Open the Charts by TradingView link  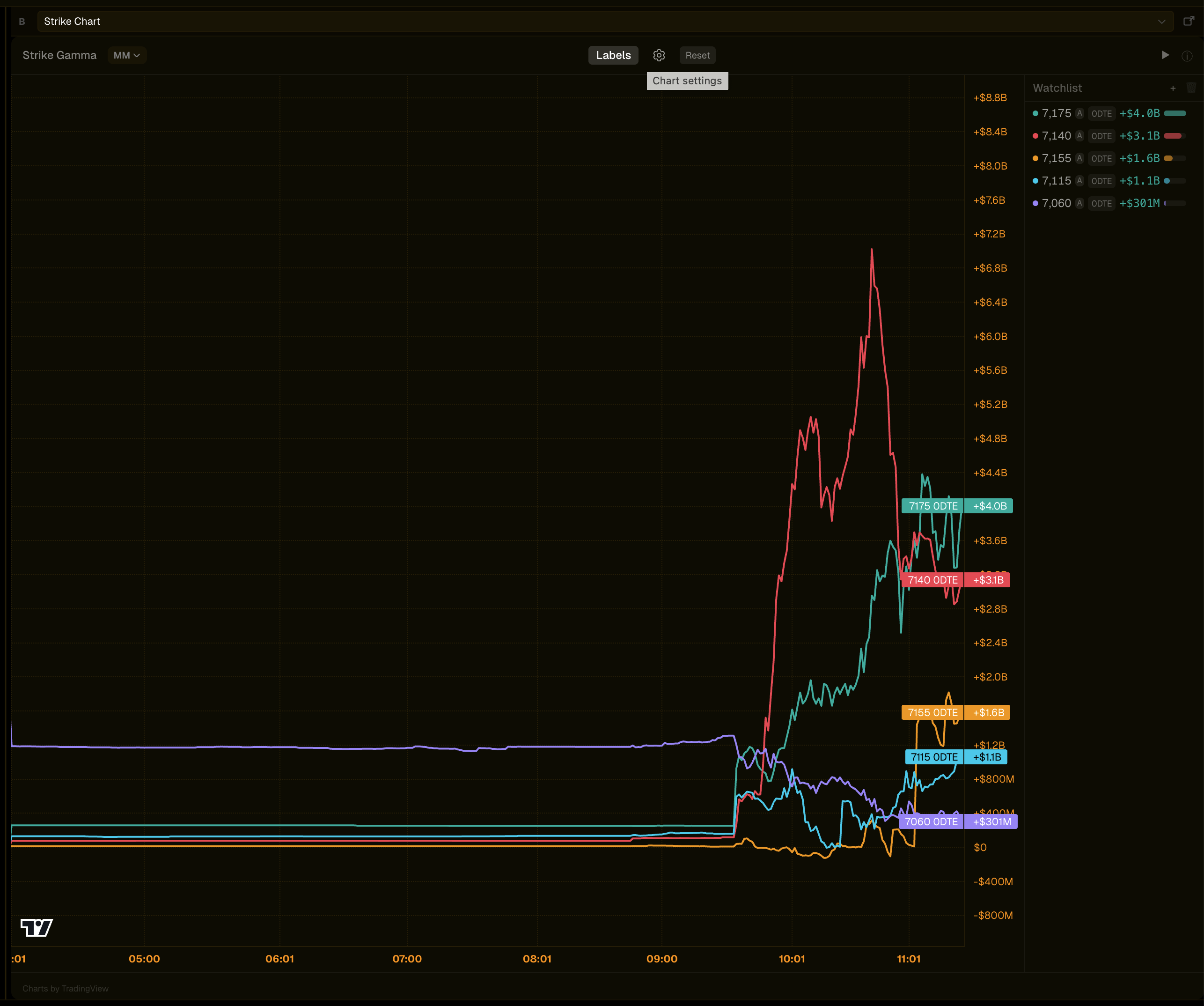66,988
